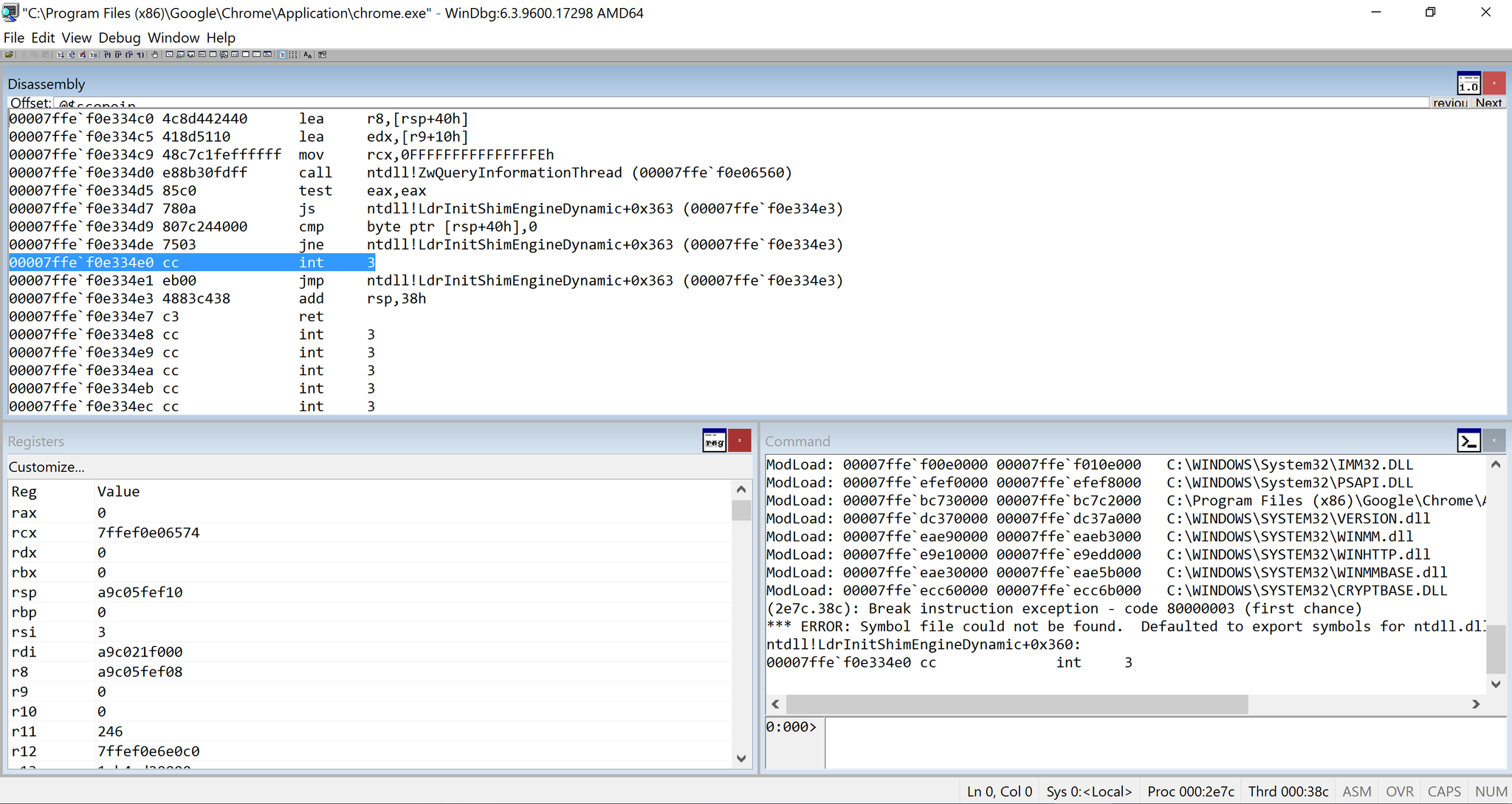Open the Debug menu

click(x=119, y=38)
